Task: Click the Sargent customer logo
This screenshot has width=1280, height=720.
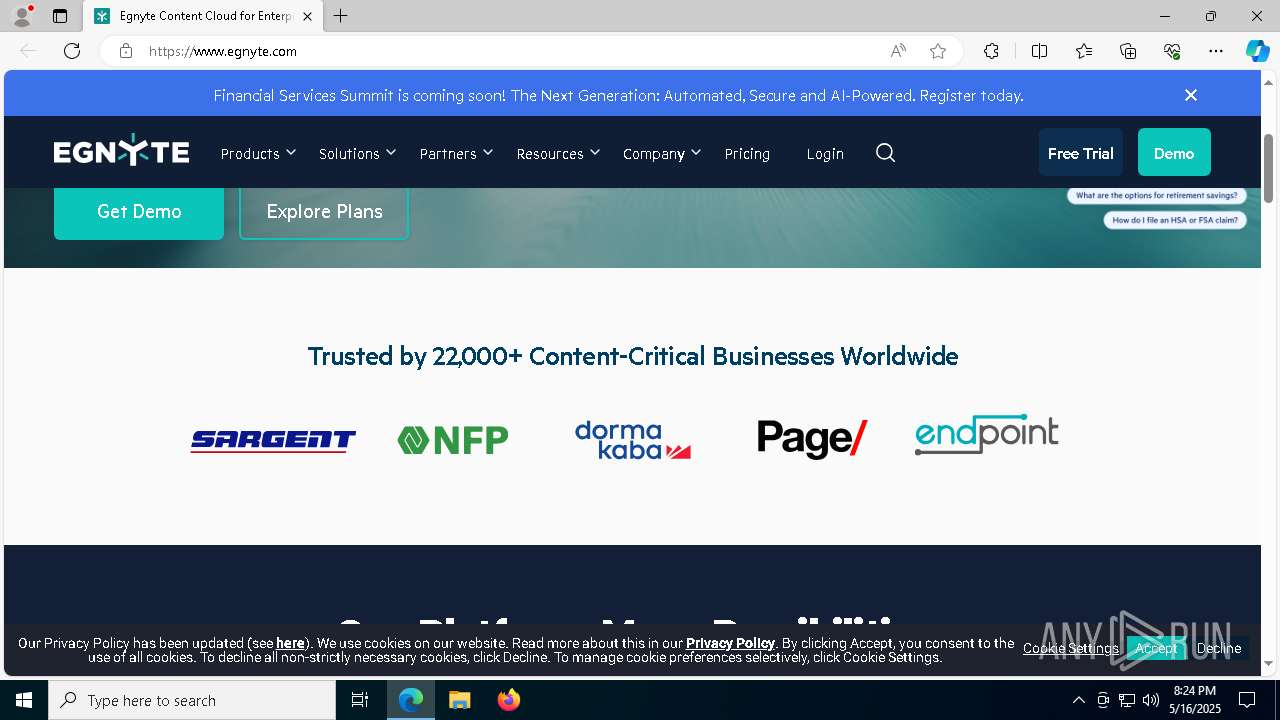Action: [x=273, y=440]
